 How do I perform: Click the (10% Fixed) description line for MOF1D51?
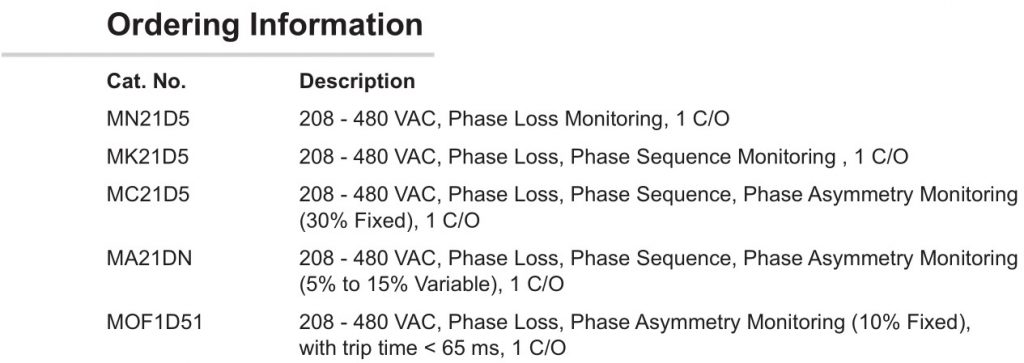(x=635, y=323)
